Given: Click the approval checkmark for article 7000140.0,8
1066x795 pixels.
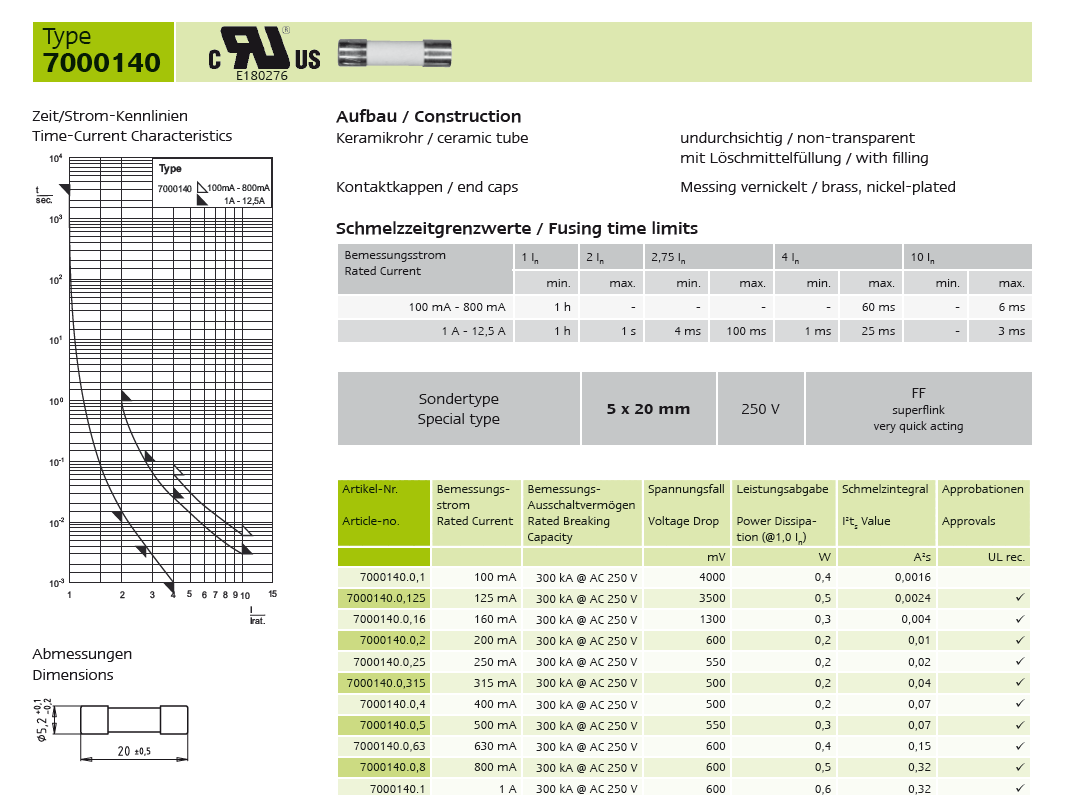Looking at the screenshot, I should click(1019, 767).
